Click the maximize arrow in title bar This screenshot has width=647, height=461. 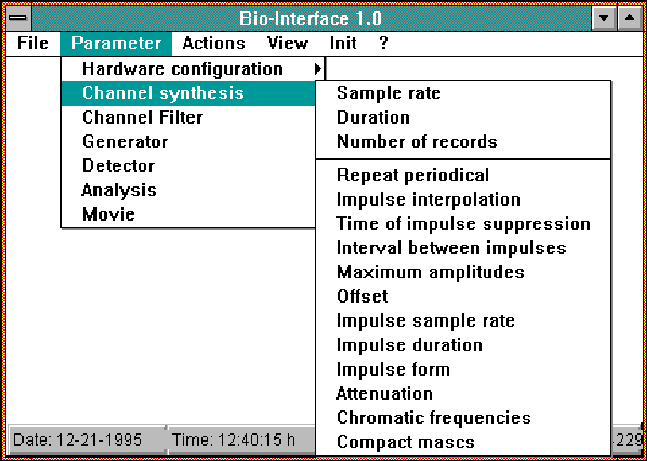coord(627,18)
